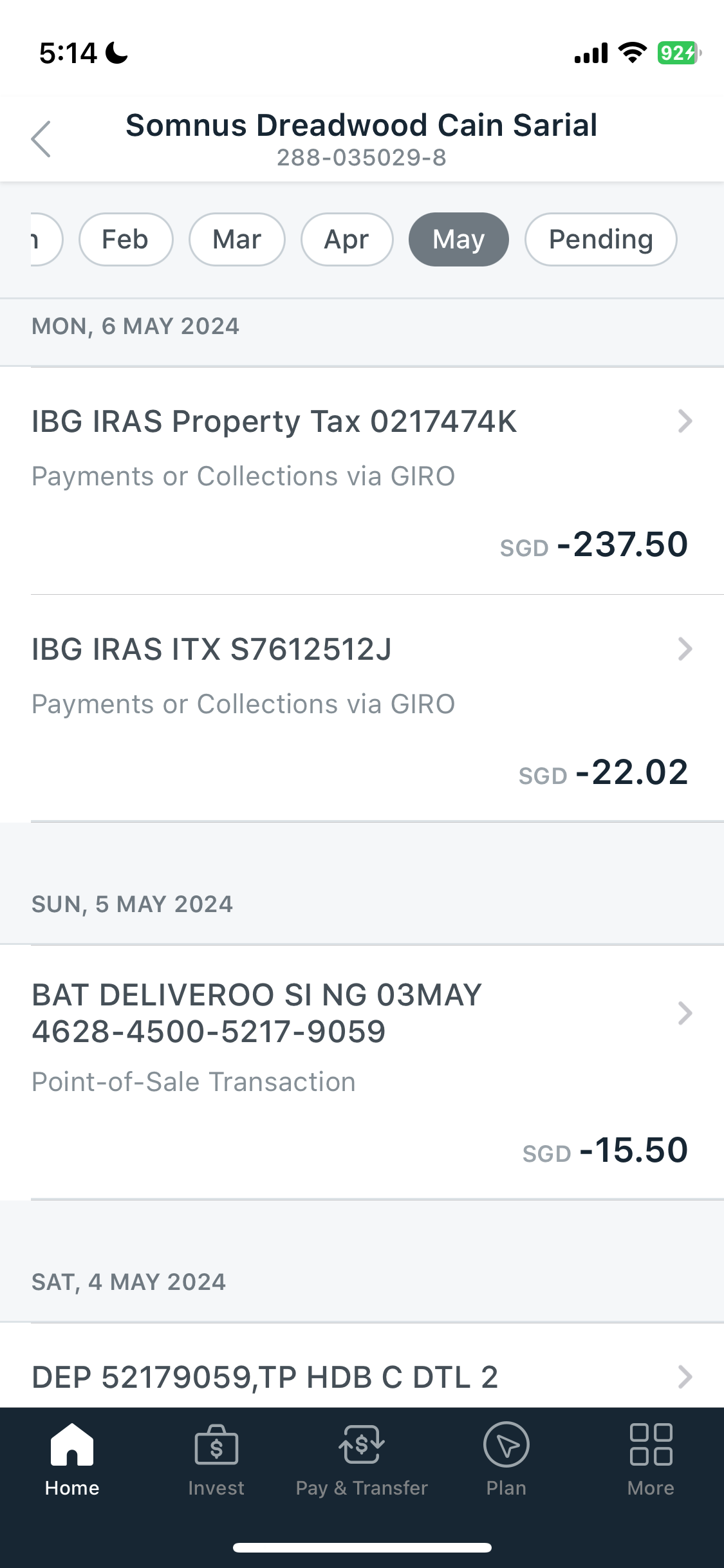Open Pay & Transfer icon
This screenshot has height=1568, width=724.
point(362,1444)
